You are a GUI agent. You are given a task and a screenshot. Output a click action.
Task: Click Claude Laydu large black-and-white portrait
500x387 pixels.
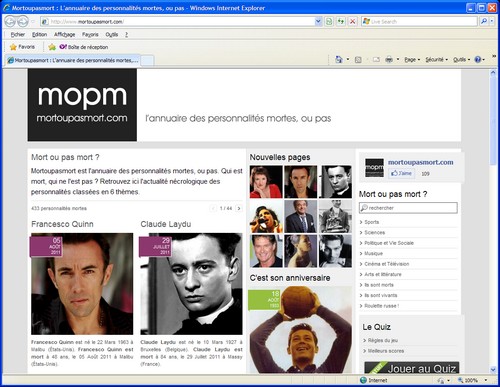click(191, 284)
